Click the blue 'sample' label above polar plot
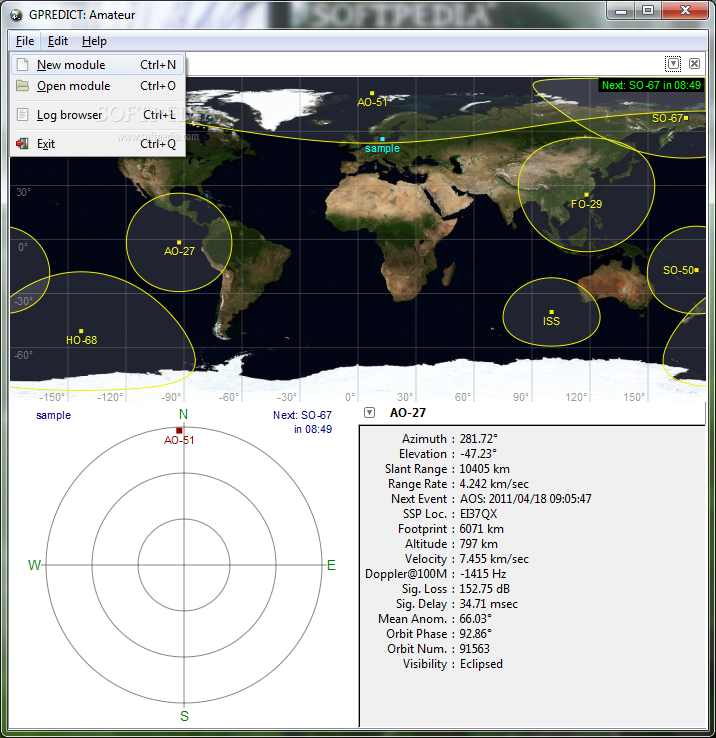This screenshot has width=716, height=738. pos(53,415)
